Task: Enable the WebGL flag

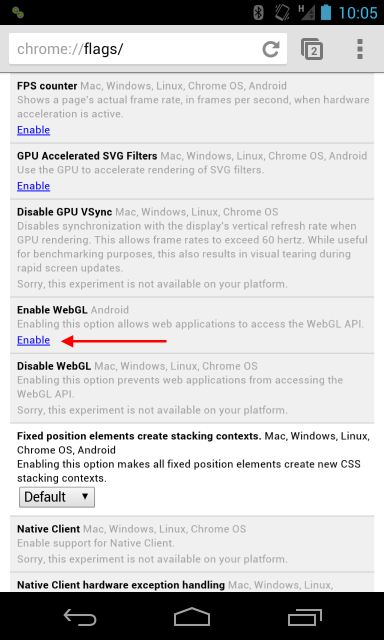Action: 33,340
